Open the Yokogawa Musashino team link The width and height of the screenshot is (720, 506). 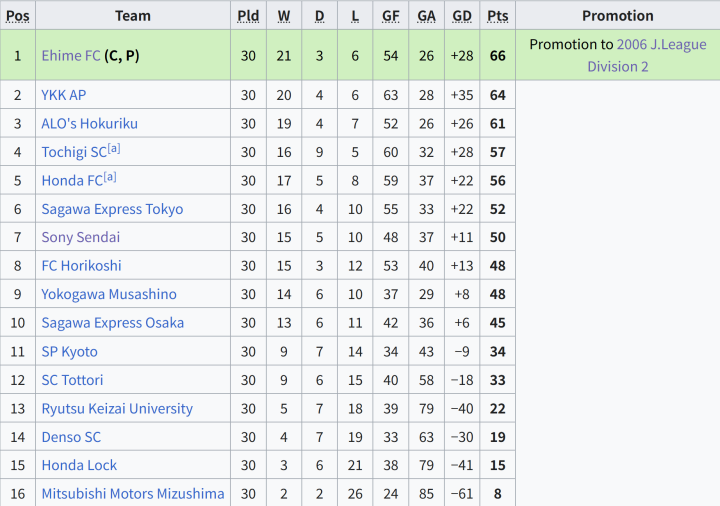109,294
